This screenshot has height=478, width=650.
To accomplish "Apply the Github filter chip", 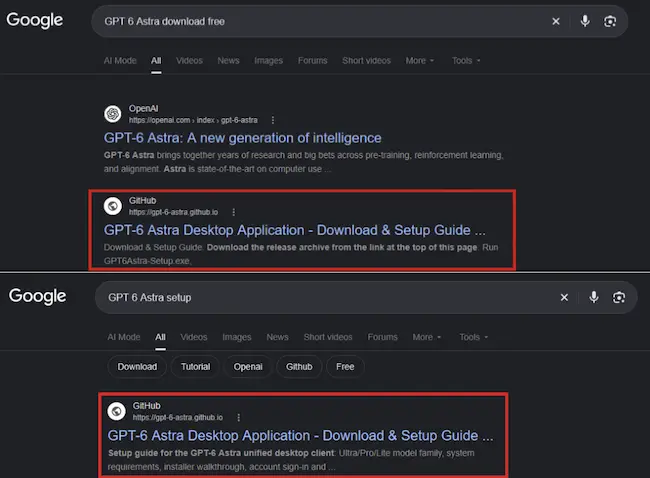I will pos(299,366).
